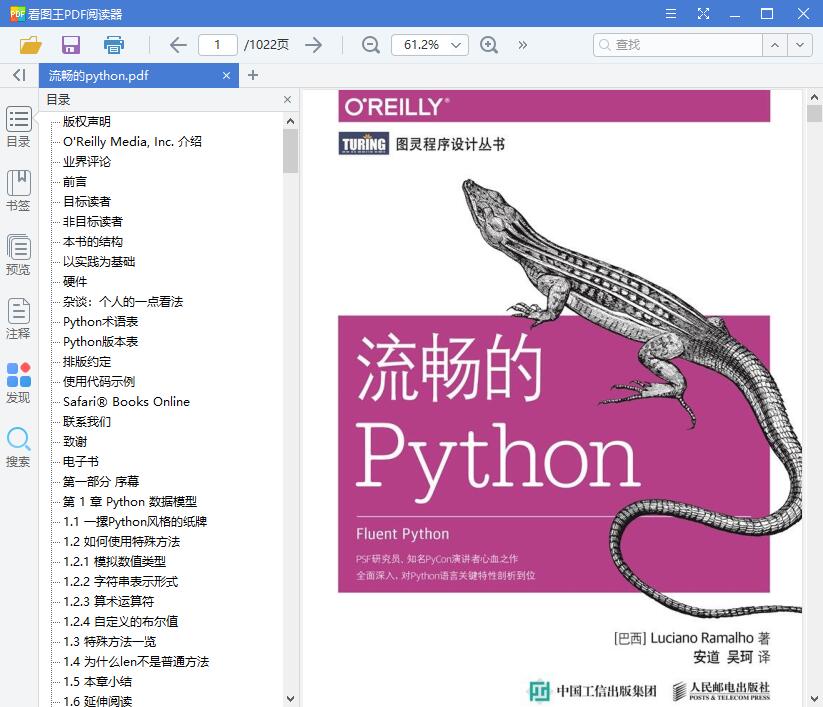Open outline entry 1.1 一摞Python风格的纸牌
The height and width of the screenshot is (707, 823).
coord(135,522)
